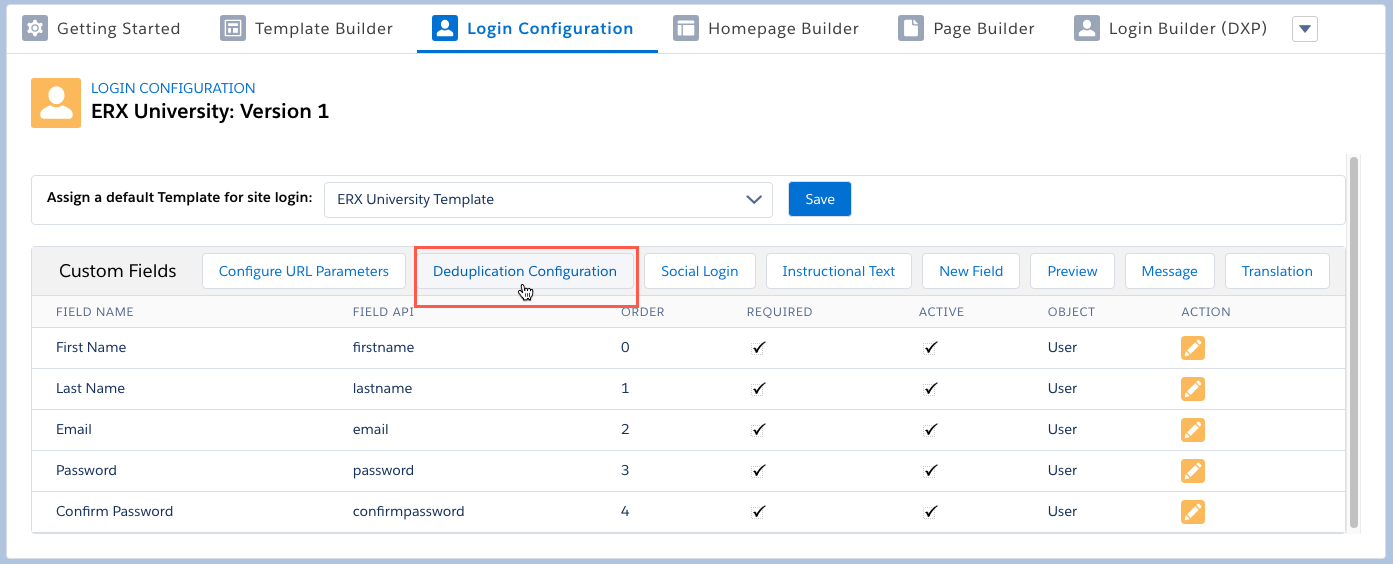Open the Template Builder tab
The image size is (1393, 564).
323,28
